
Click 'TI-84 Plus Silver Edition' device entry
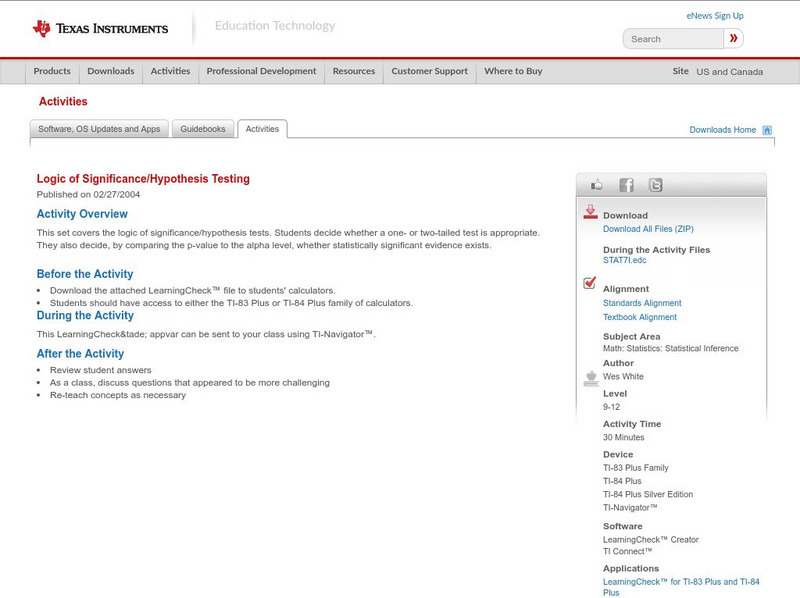click(x=648, y=494)
